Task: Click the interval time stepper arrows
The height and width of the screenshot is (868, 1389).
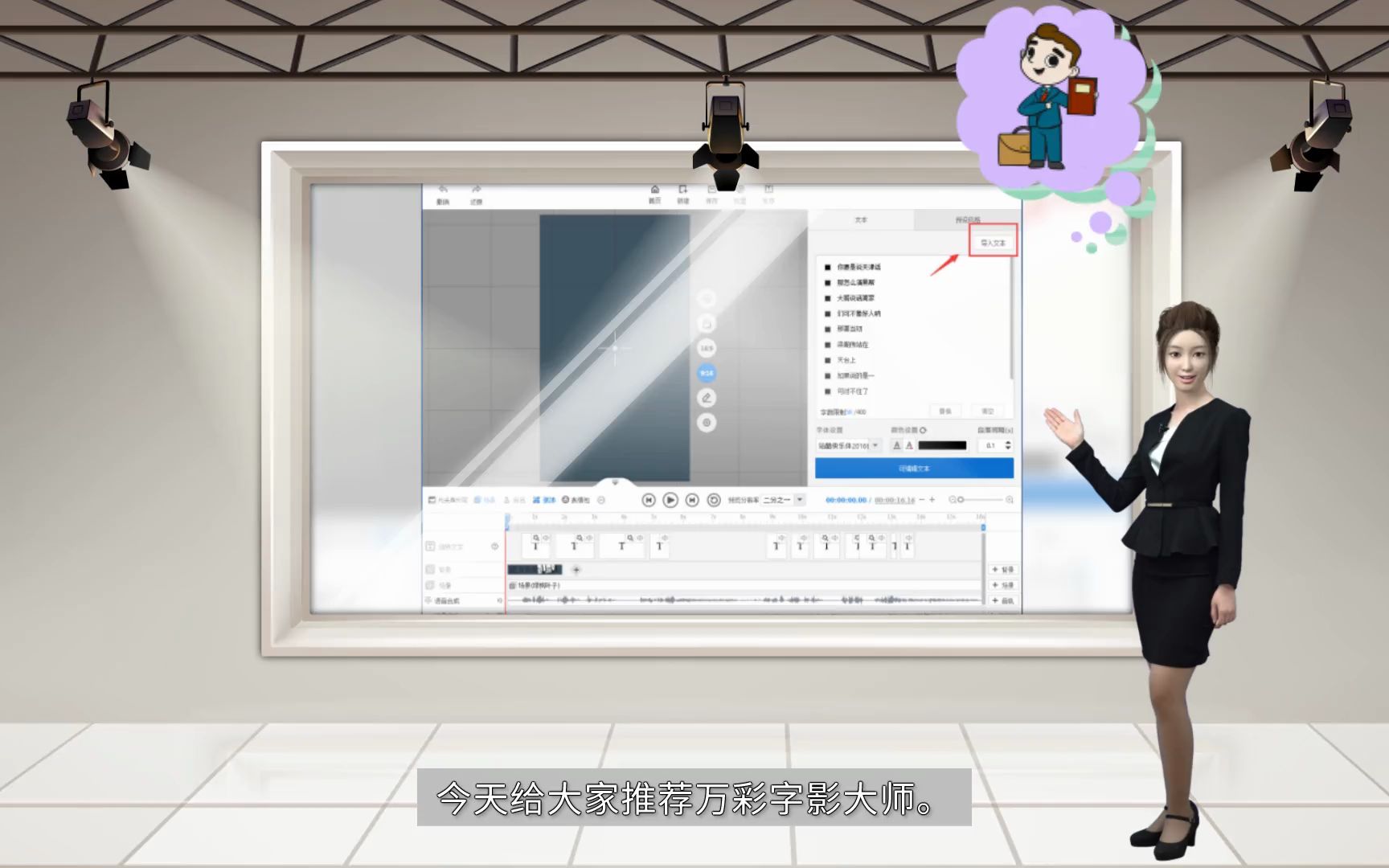Action: pyautogui.click(x=1008, y=445)
